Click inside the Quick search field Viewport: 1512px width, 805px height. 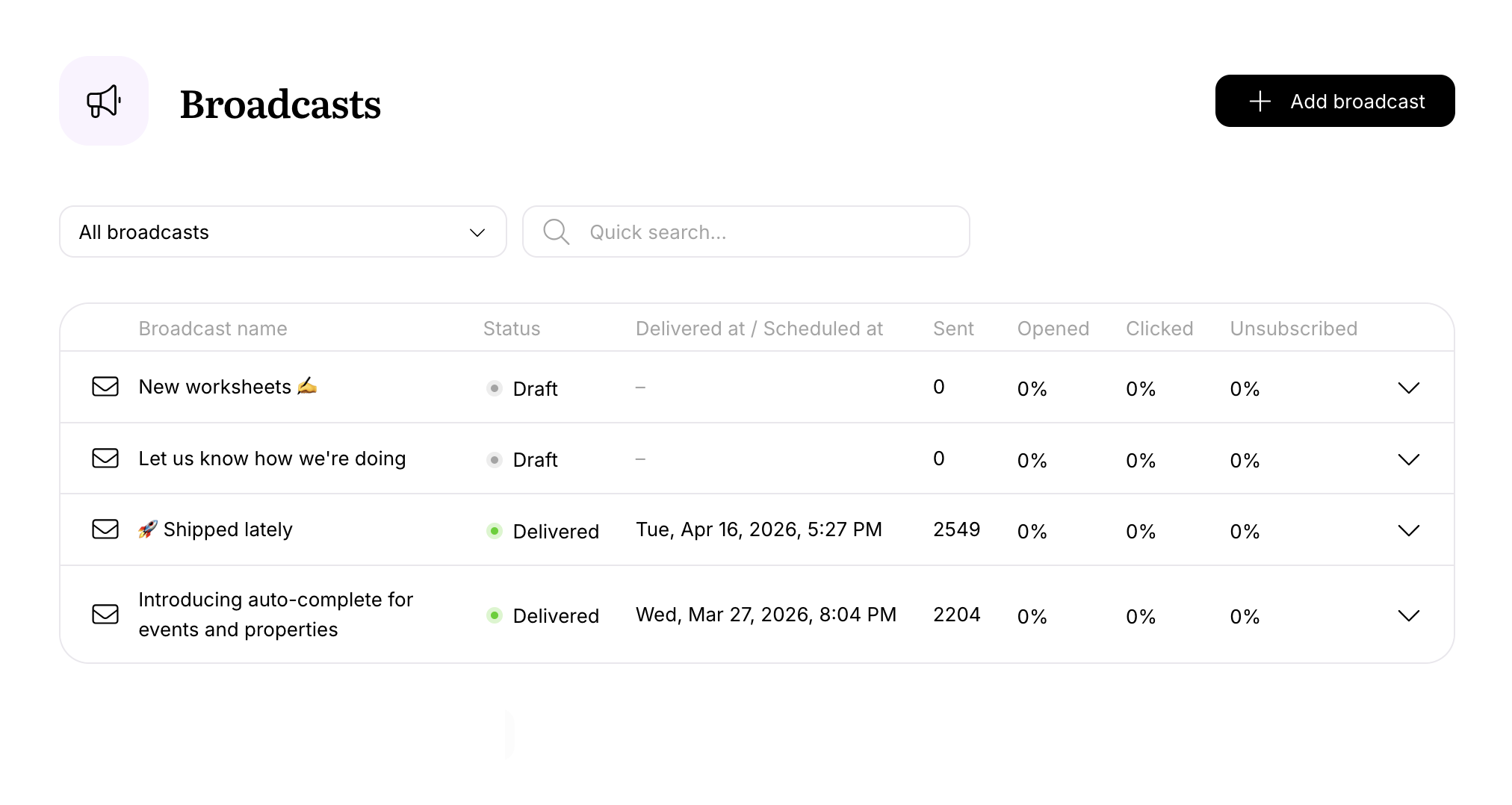747,231
